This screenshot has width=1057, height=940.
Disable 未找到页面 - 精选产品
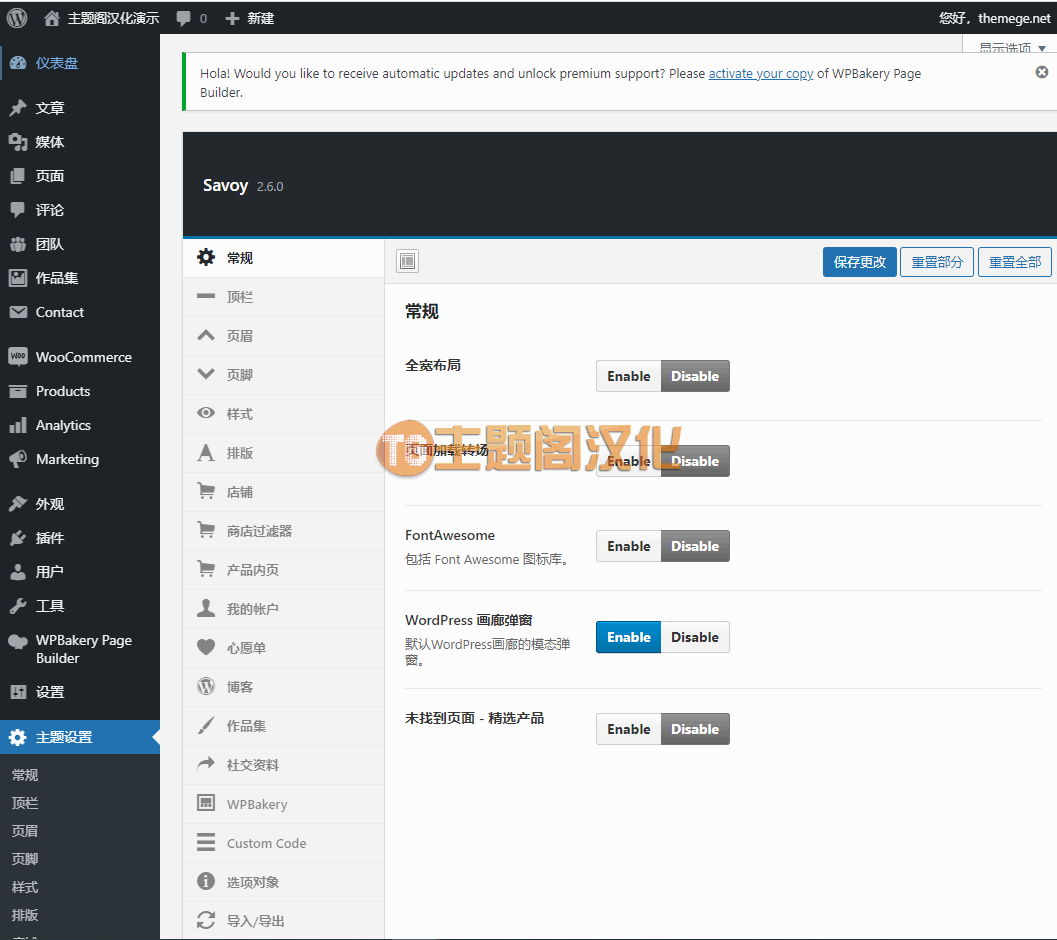click(x=695, y=728)
